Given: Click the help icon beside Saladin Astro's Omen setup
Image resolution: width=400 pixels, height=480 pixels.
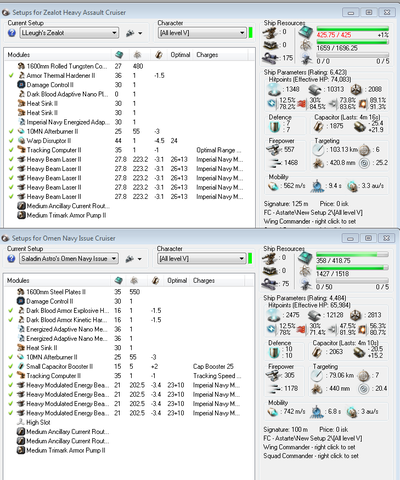Looking at the screenshot, I should (x=11, y=259).
